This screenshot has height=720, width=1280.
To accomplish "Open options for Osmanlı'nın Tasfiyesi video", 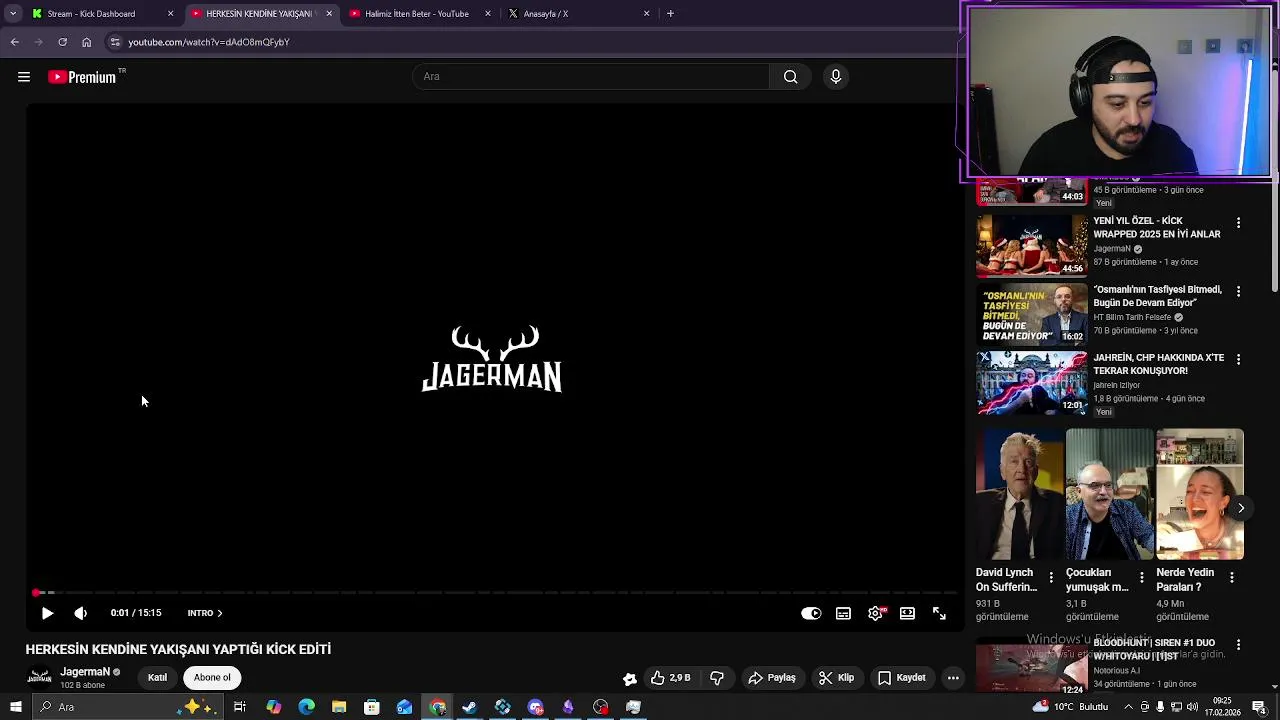I will coord(1238,291).
